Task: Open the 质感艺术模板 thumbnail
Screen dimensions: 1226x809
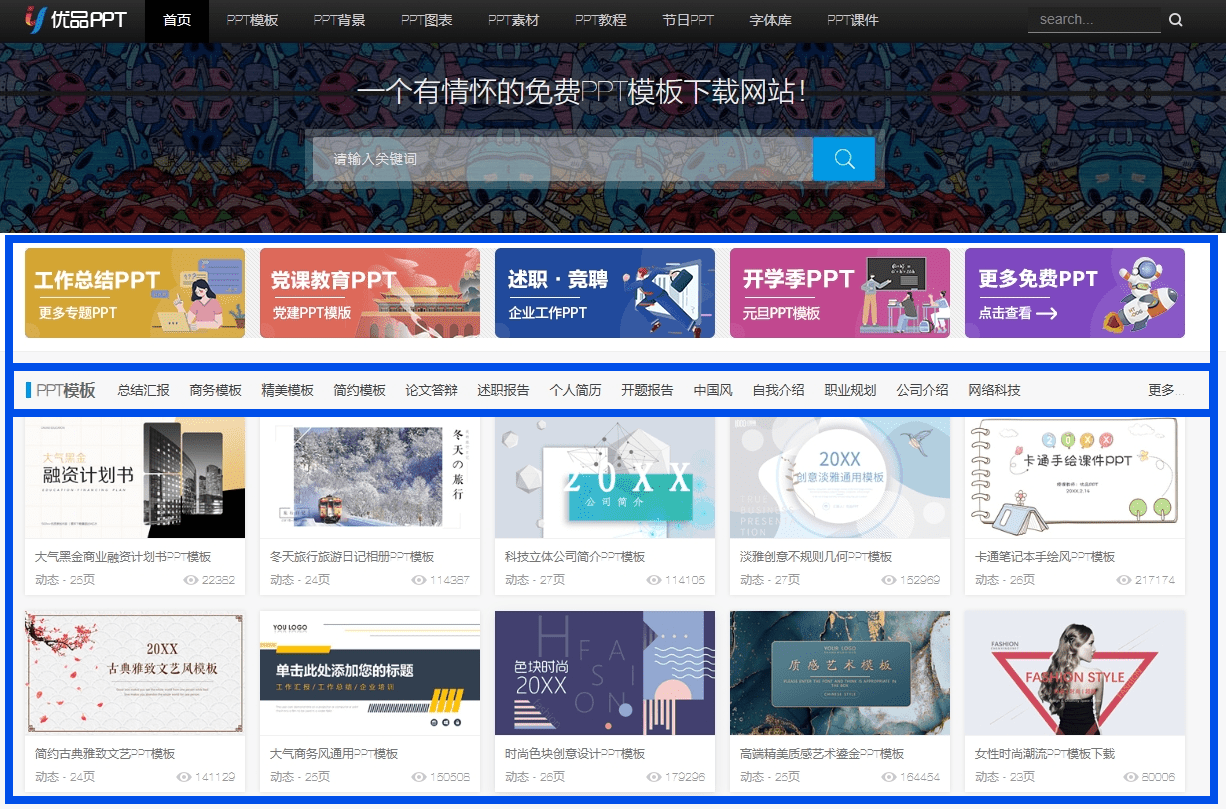Action: [840, 673]
